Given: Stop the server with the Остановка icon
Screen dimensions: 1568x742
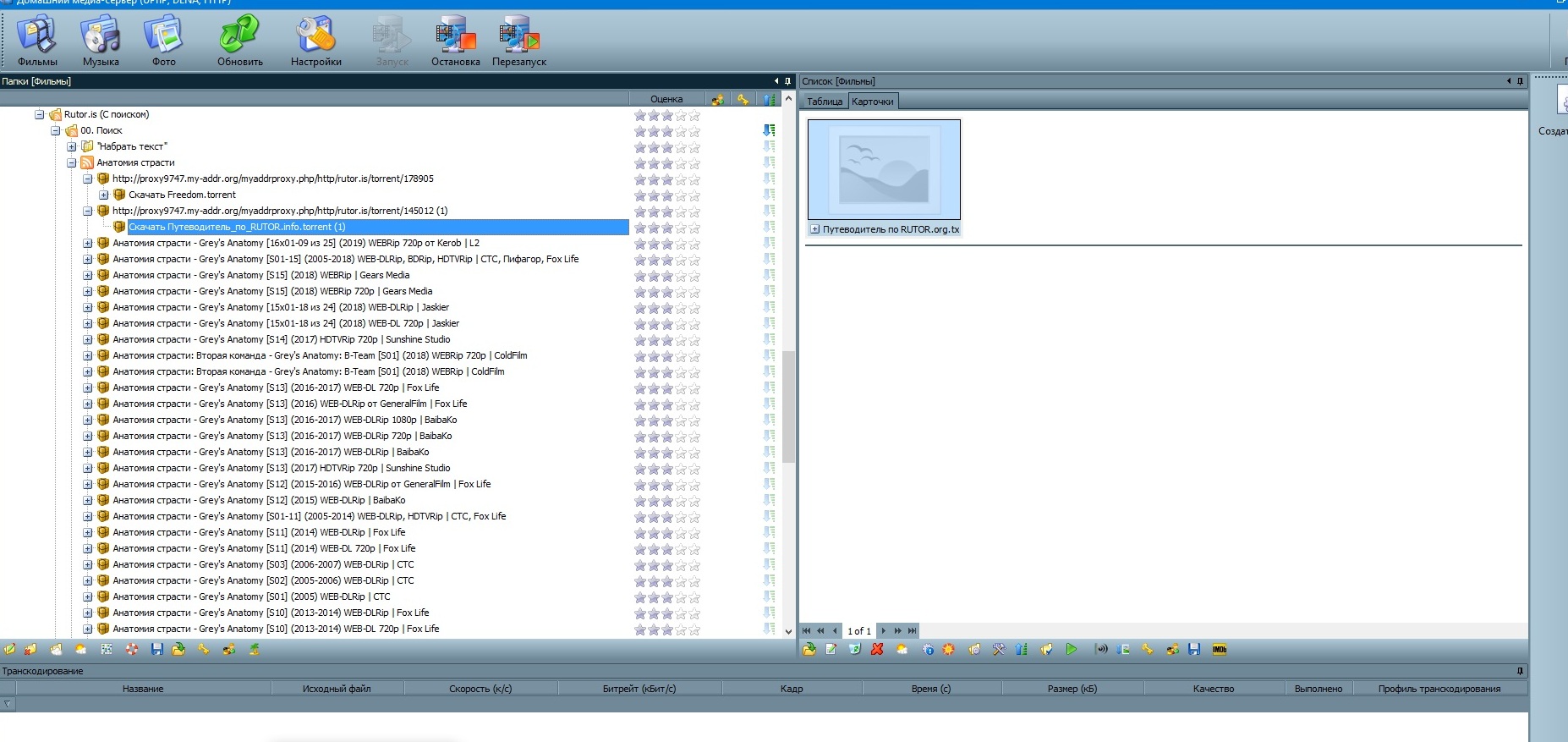Looking at the screenshot, I should pos(455,40).
